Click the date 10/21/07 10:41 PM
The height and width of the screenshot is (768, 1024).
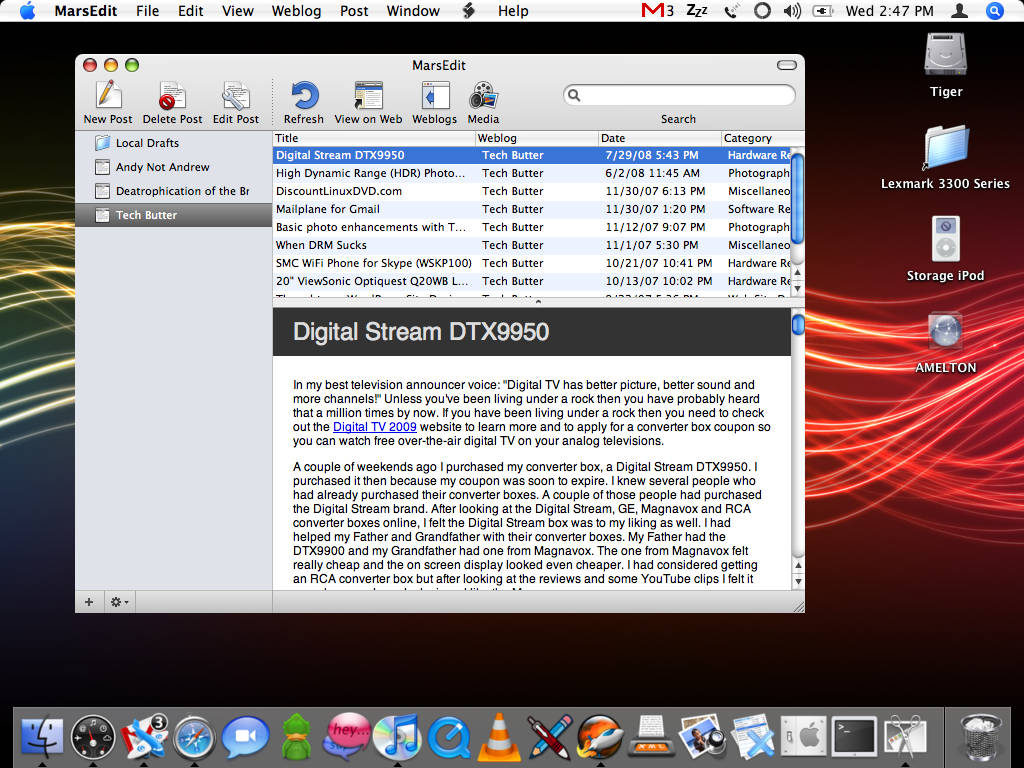pyautogui.click(x=658, y=263)
